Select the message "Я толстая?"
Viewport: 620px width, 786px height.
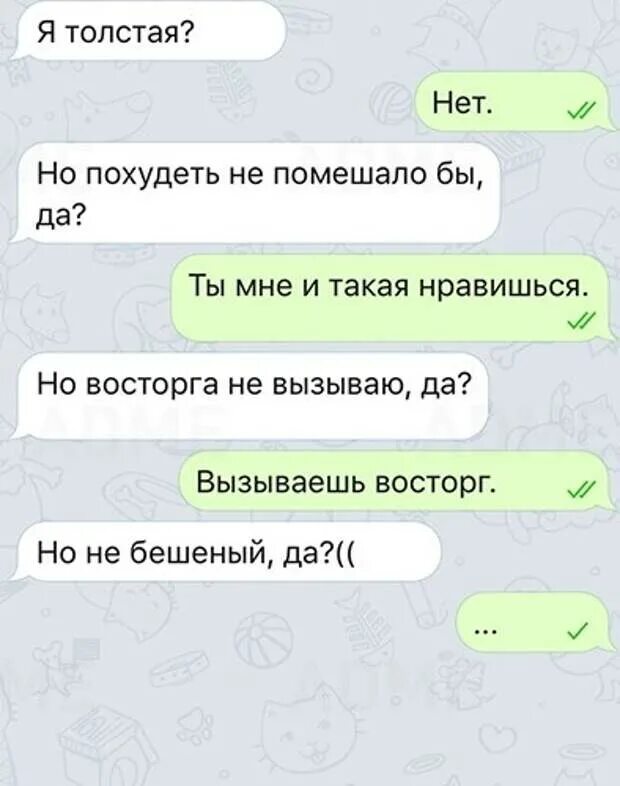click(149, 32)
